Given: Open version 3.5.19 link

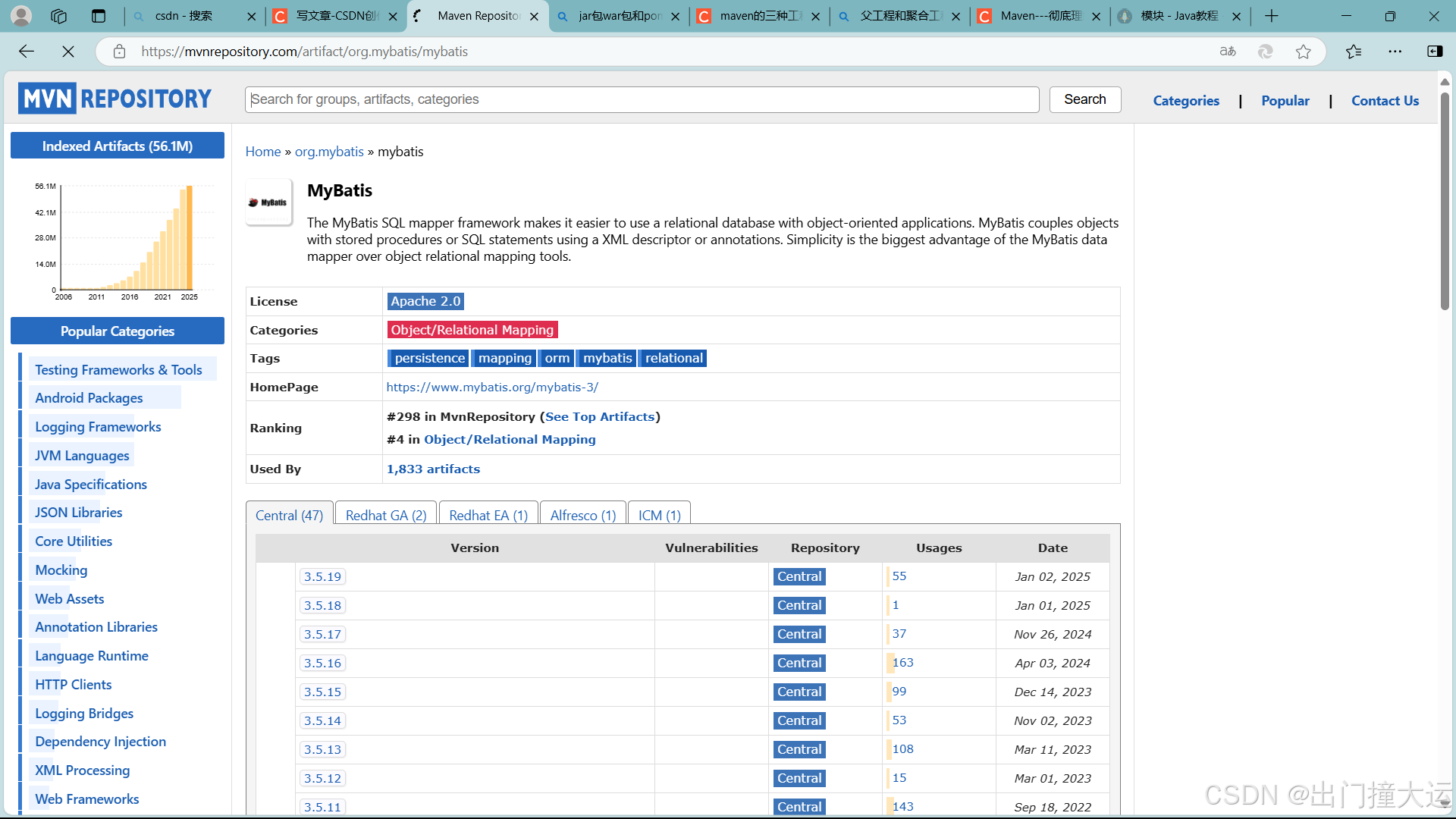Looking at the screenshot, I should click(x=322, y=577).
